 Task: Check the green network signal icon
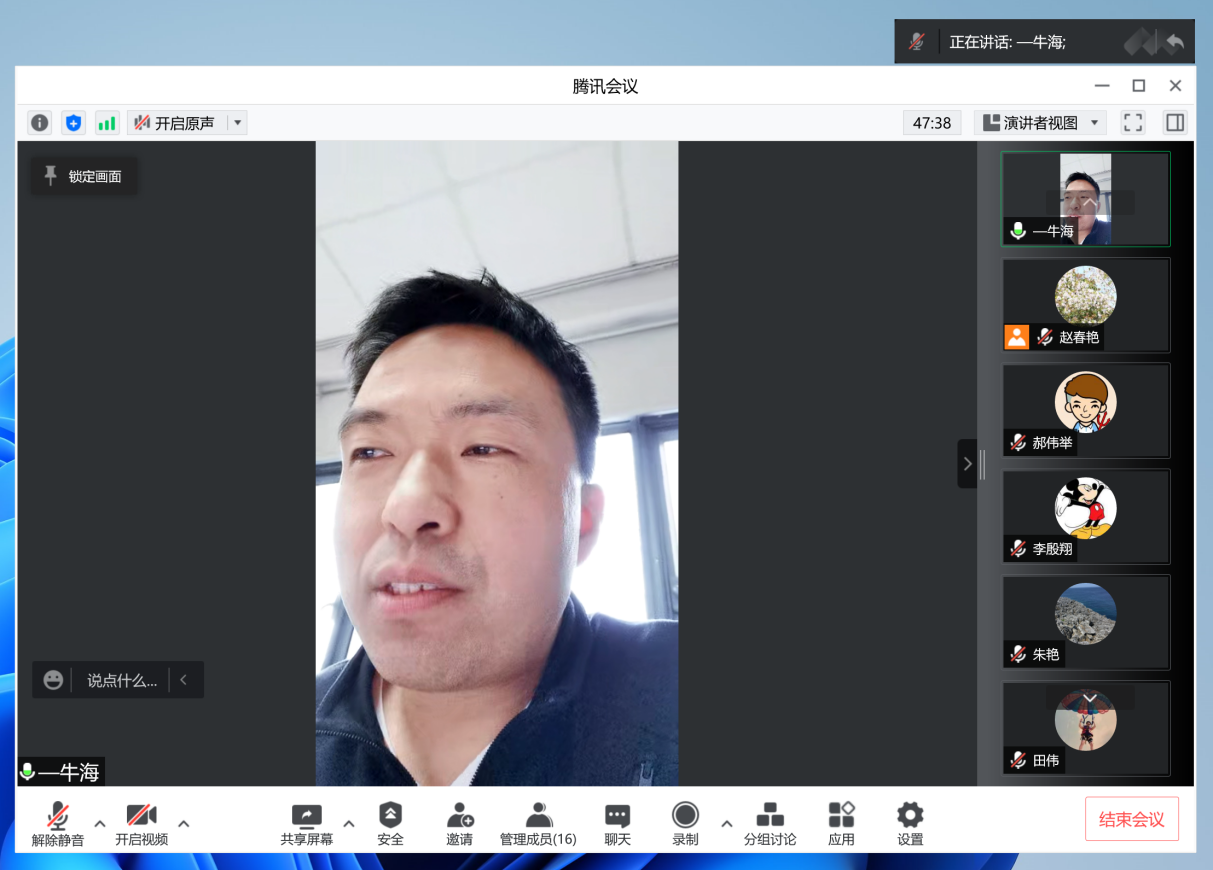(x=107, y=123)
